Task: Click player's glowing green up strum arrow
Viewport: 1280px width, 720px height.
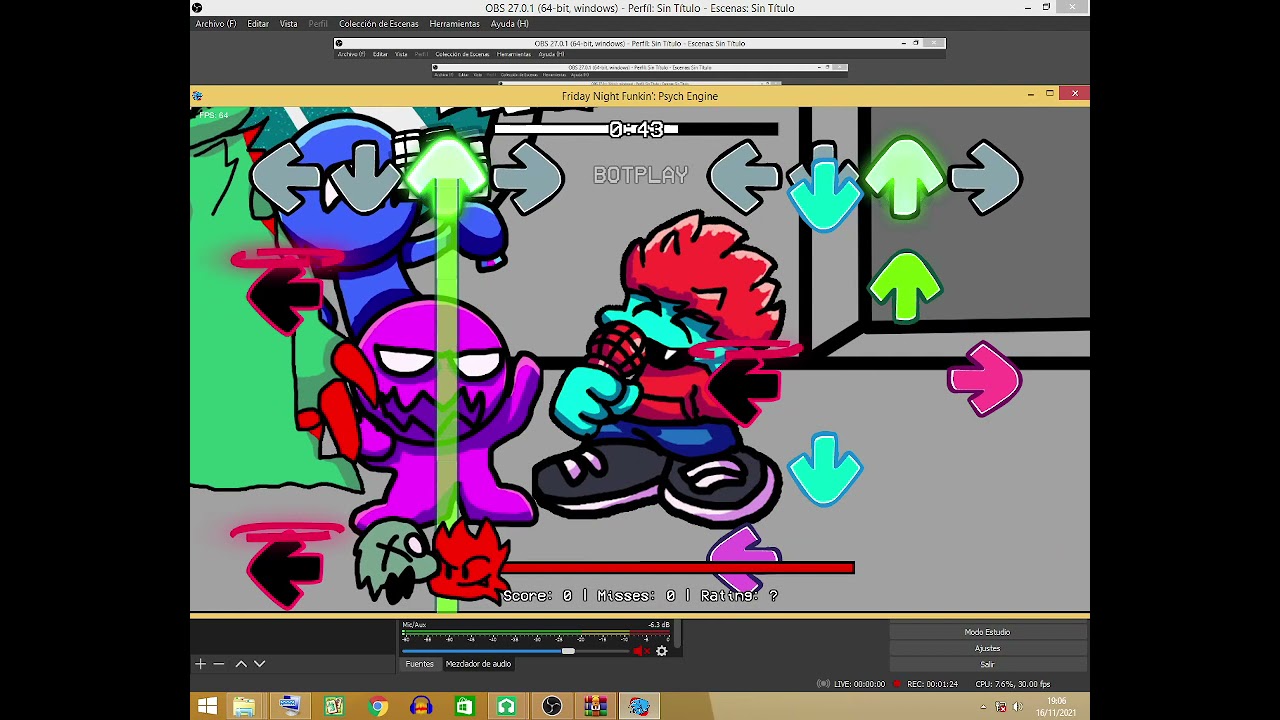Action: (905, 175)
